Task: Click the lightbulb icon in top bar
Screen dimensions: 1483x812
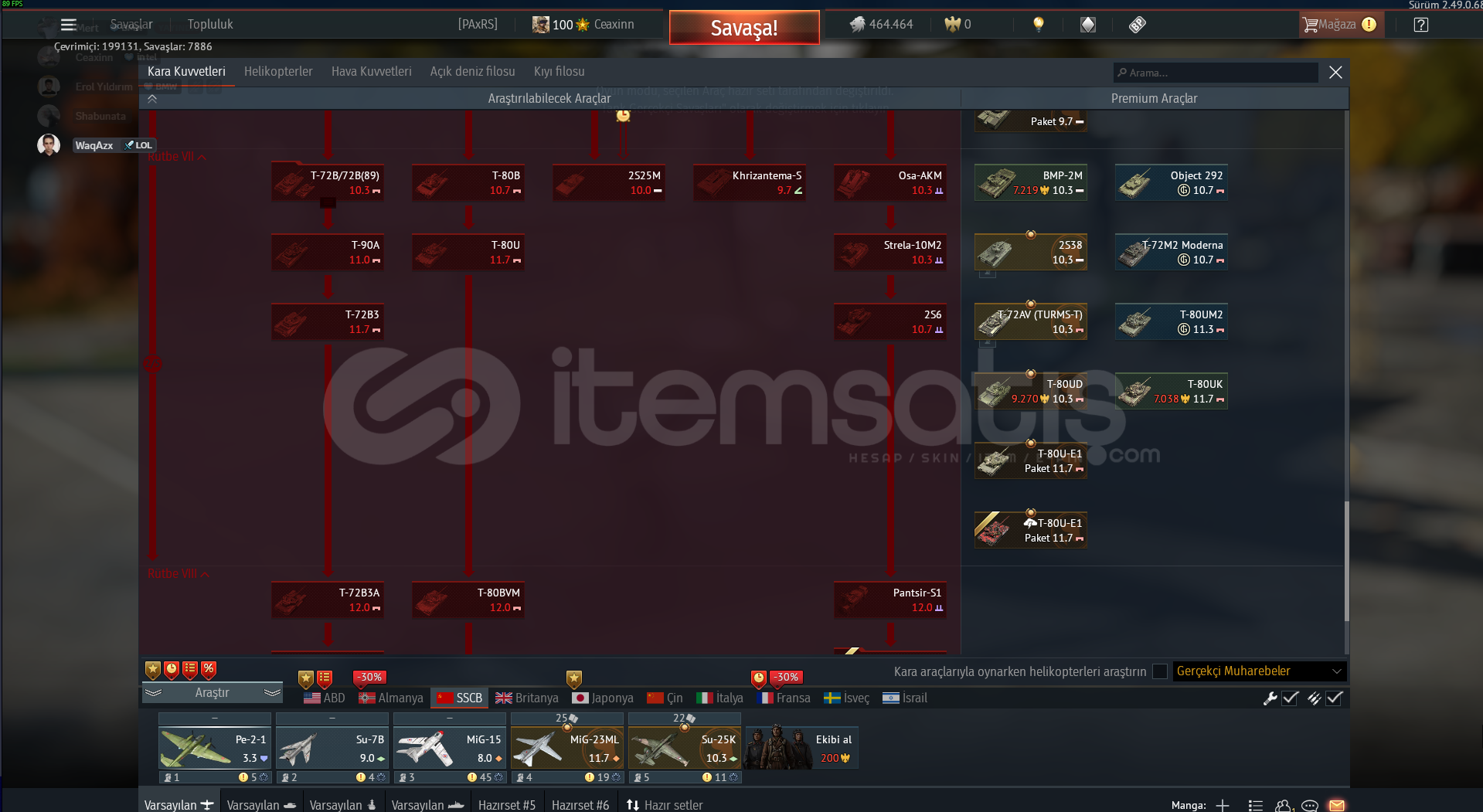Action: coord(1038,25)
